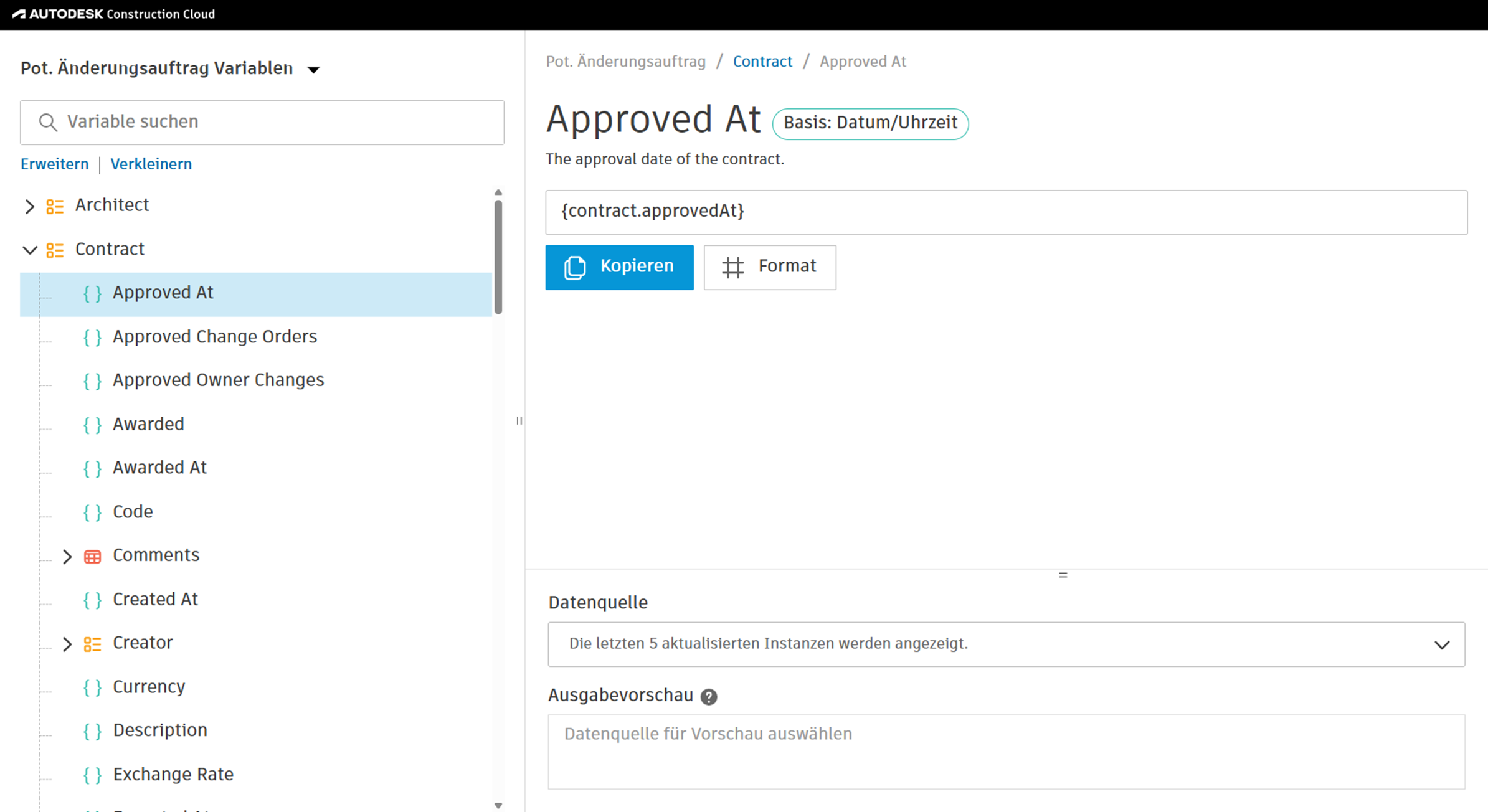Expand the Creator tree node
Image resolution: width=1488 pixels, height=812 pixels.
(67, 644)
